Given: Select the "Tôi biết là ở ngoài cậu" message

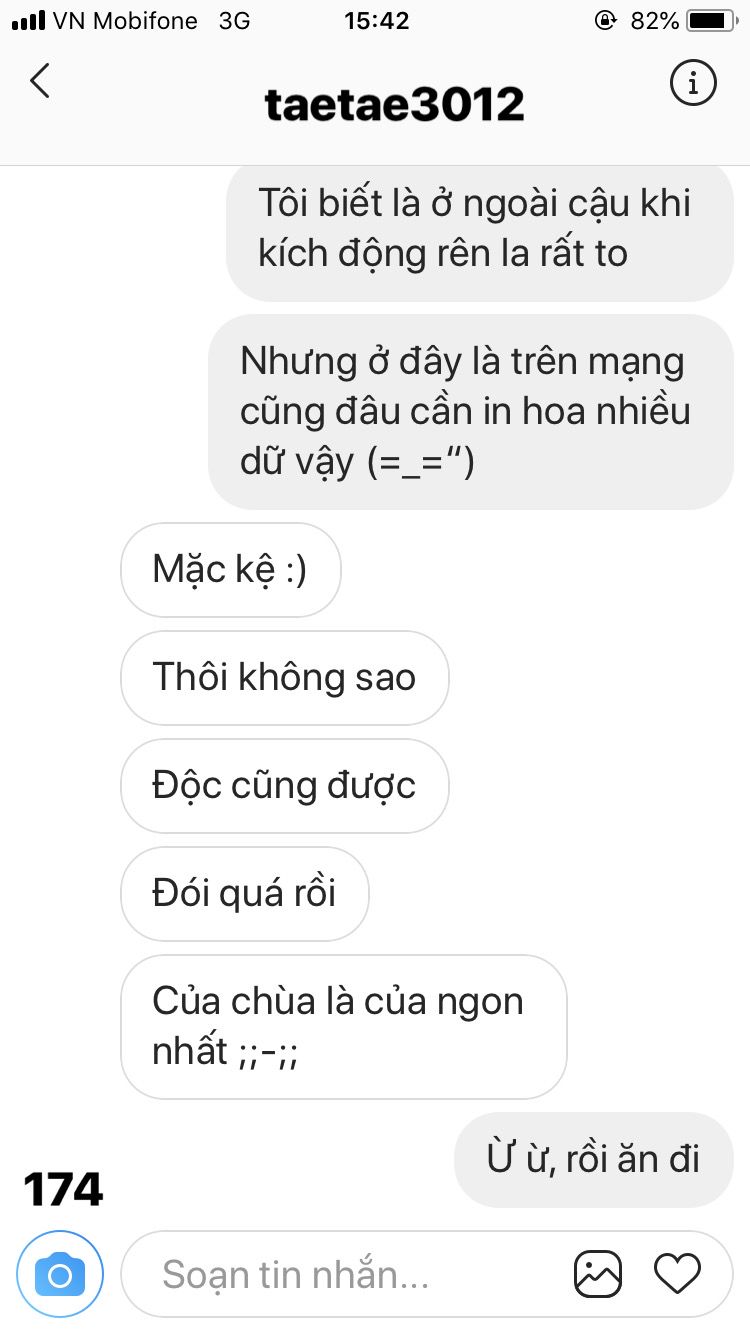Looking at the screenshot, I should click(x=480, y=230).
